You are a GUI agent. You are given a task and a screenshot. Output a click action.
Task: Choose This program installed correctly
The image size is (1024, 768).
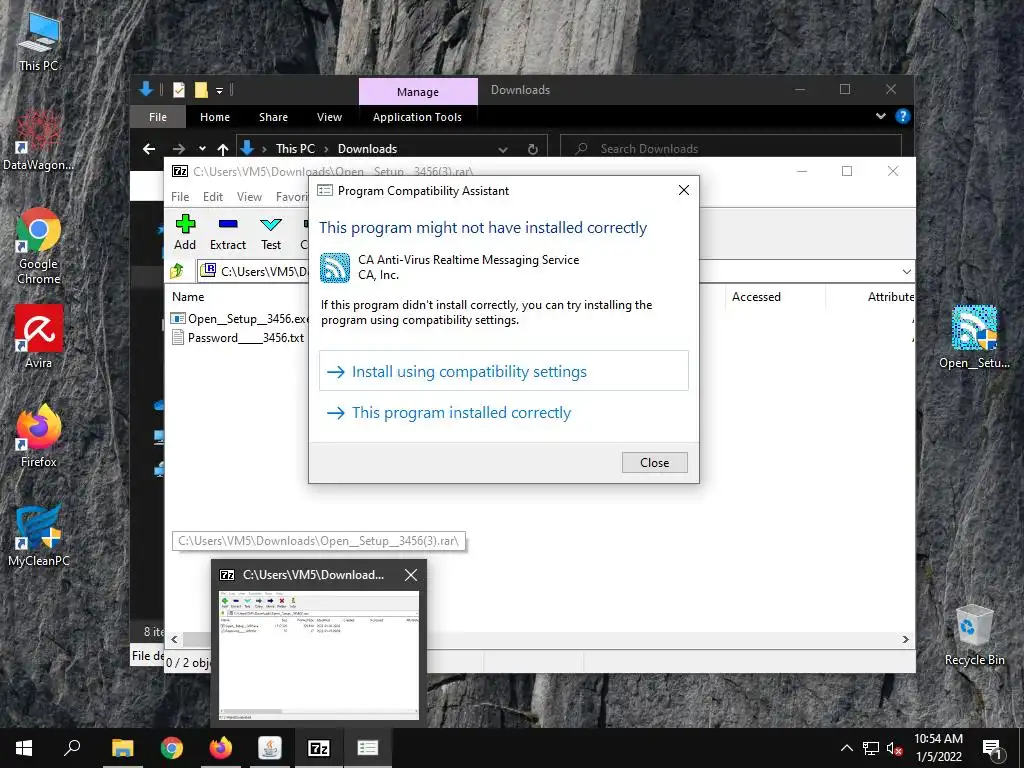click(504, 413)
